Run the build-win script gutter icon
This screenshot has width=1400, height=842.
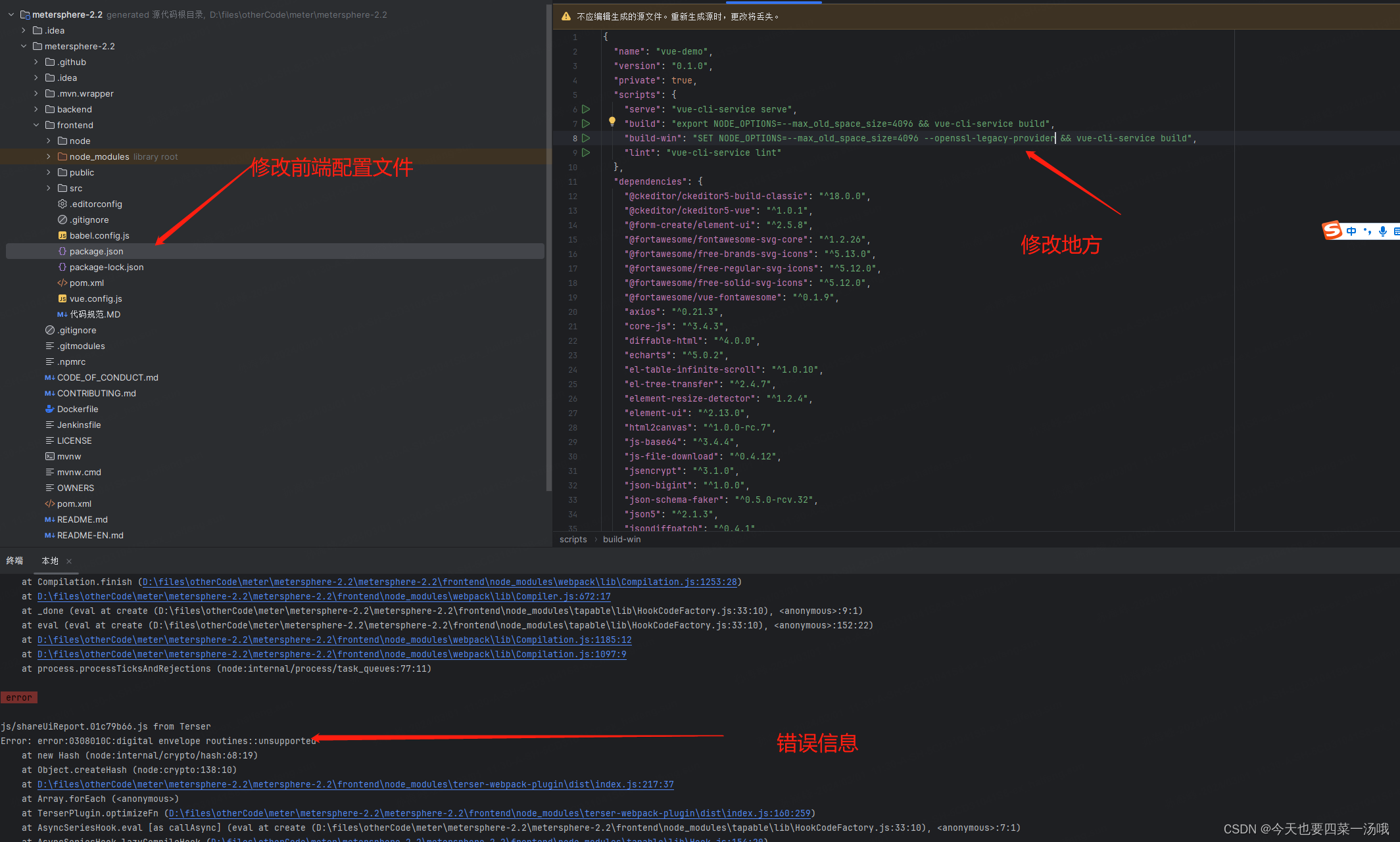pyautogui.click(x=586, y=138)
